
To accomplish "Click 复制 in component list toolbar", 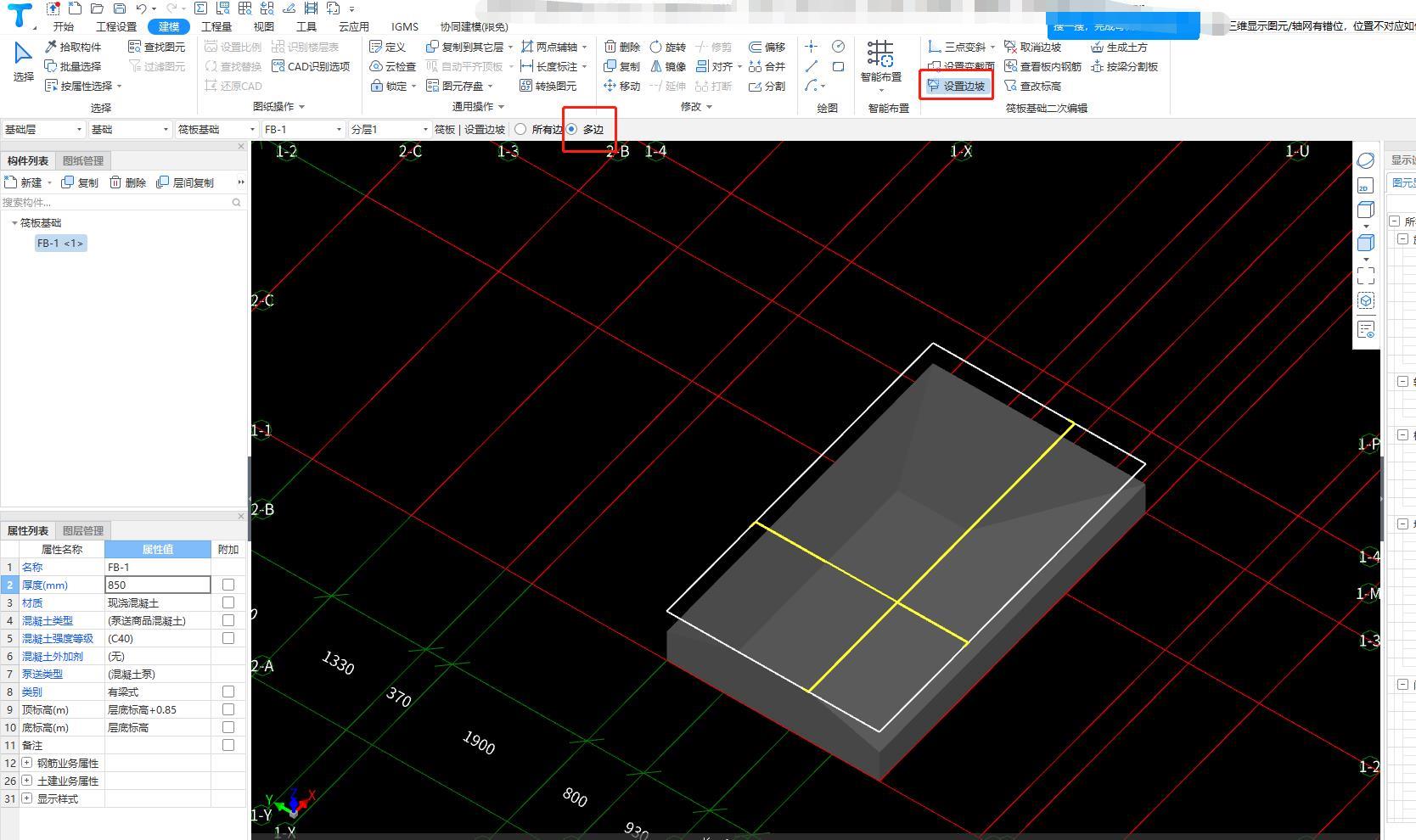I will 80,182.
